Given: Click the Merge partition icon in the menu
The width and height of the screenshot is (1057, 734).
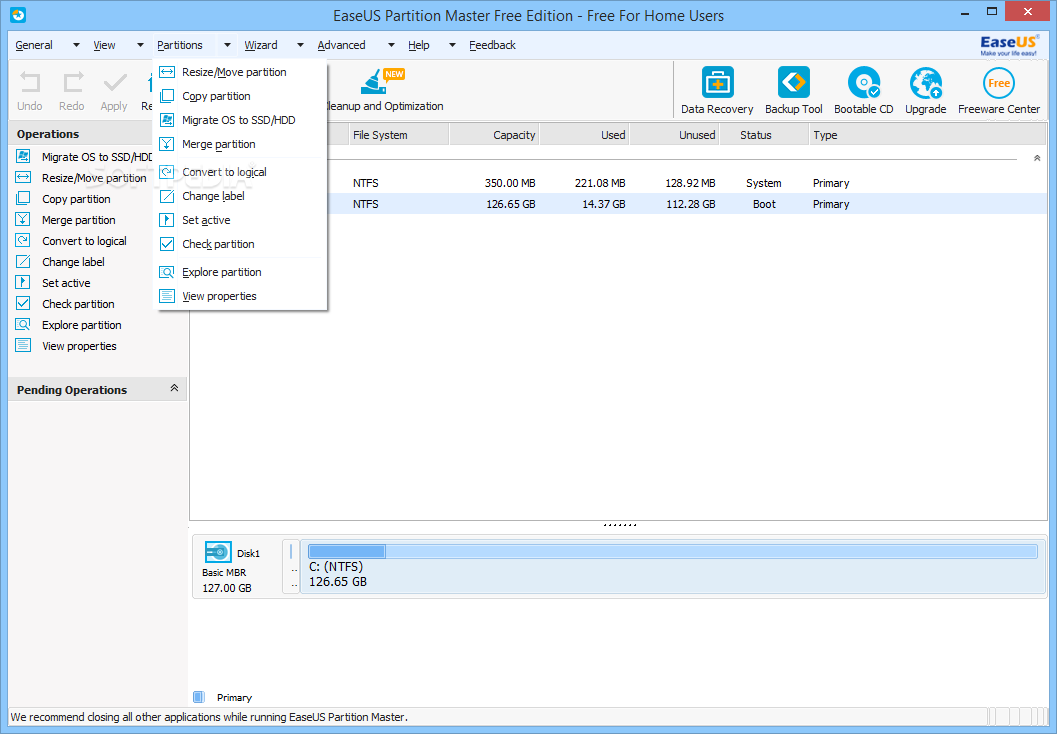Looking at the screenshot, I should [167, 144].
